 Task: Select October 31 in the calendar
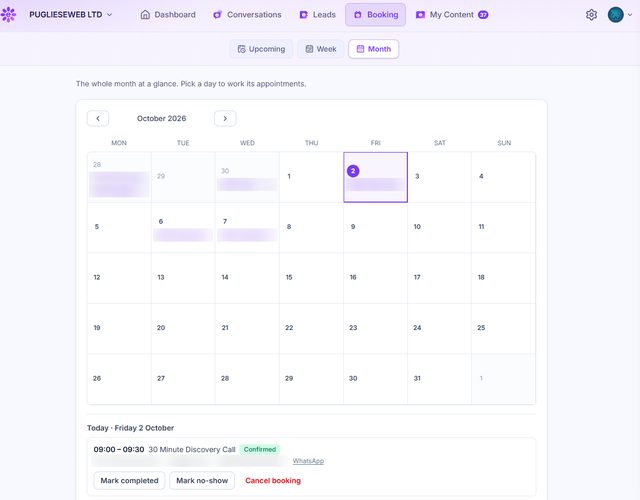[x=440, y=380]
